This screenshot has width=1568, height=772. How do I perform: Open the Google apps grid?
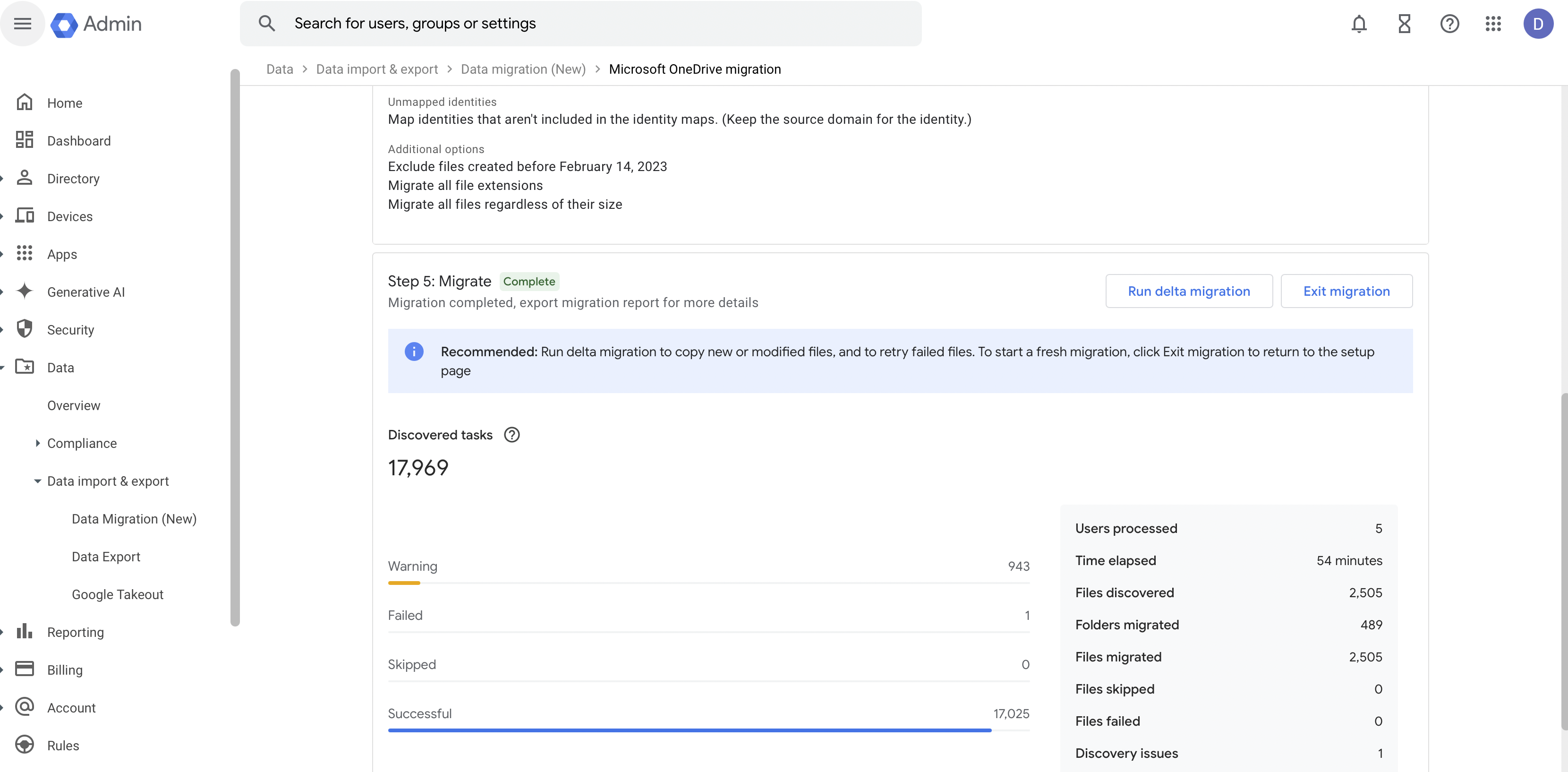[1493, 24]
